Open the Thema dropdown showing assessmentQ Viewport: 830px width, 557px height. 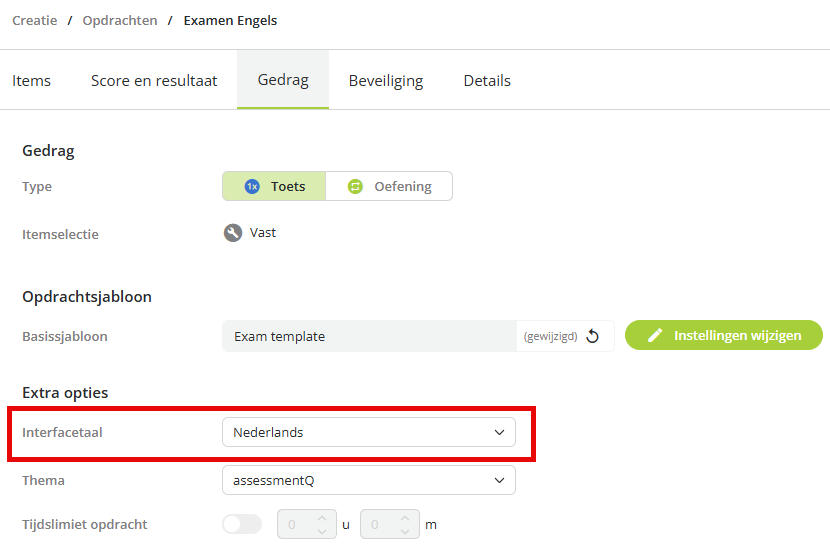369,480
